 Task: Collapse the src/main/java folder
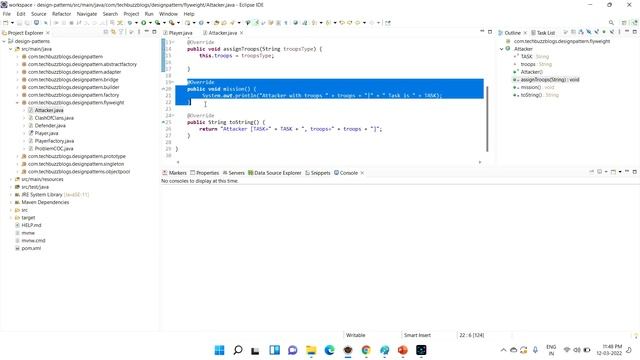11,49
